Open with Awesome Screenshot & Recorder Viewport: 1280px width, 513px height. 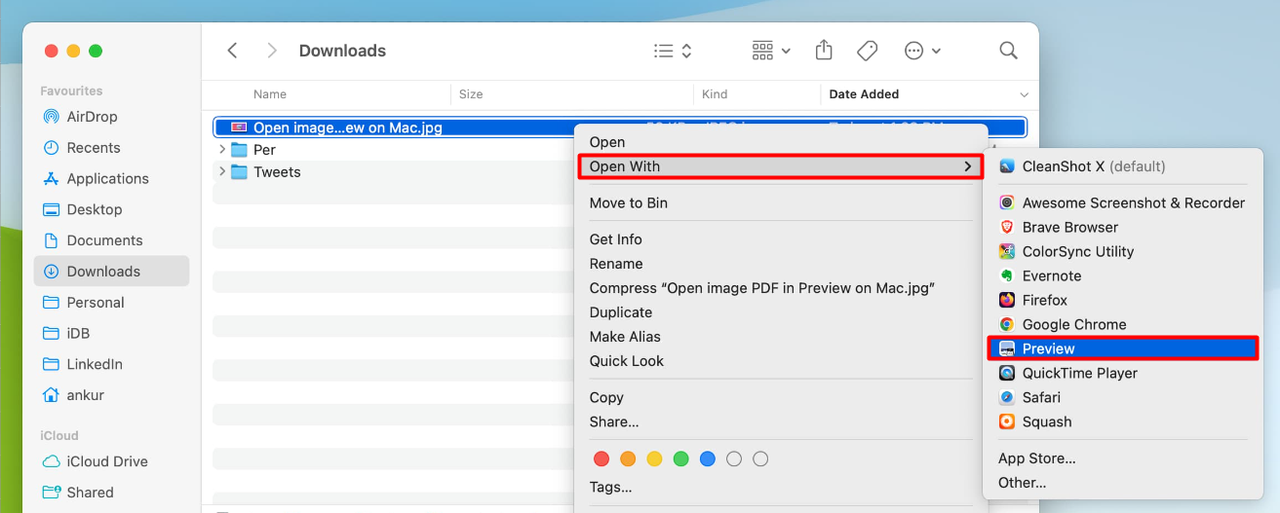pos(1123,202)
